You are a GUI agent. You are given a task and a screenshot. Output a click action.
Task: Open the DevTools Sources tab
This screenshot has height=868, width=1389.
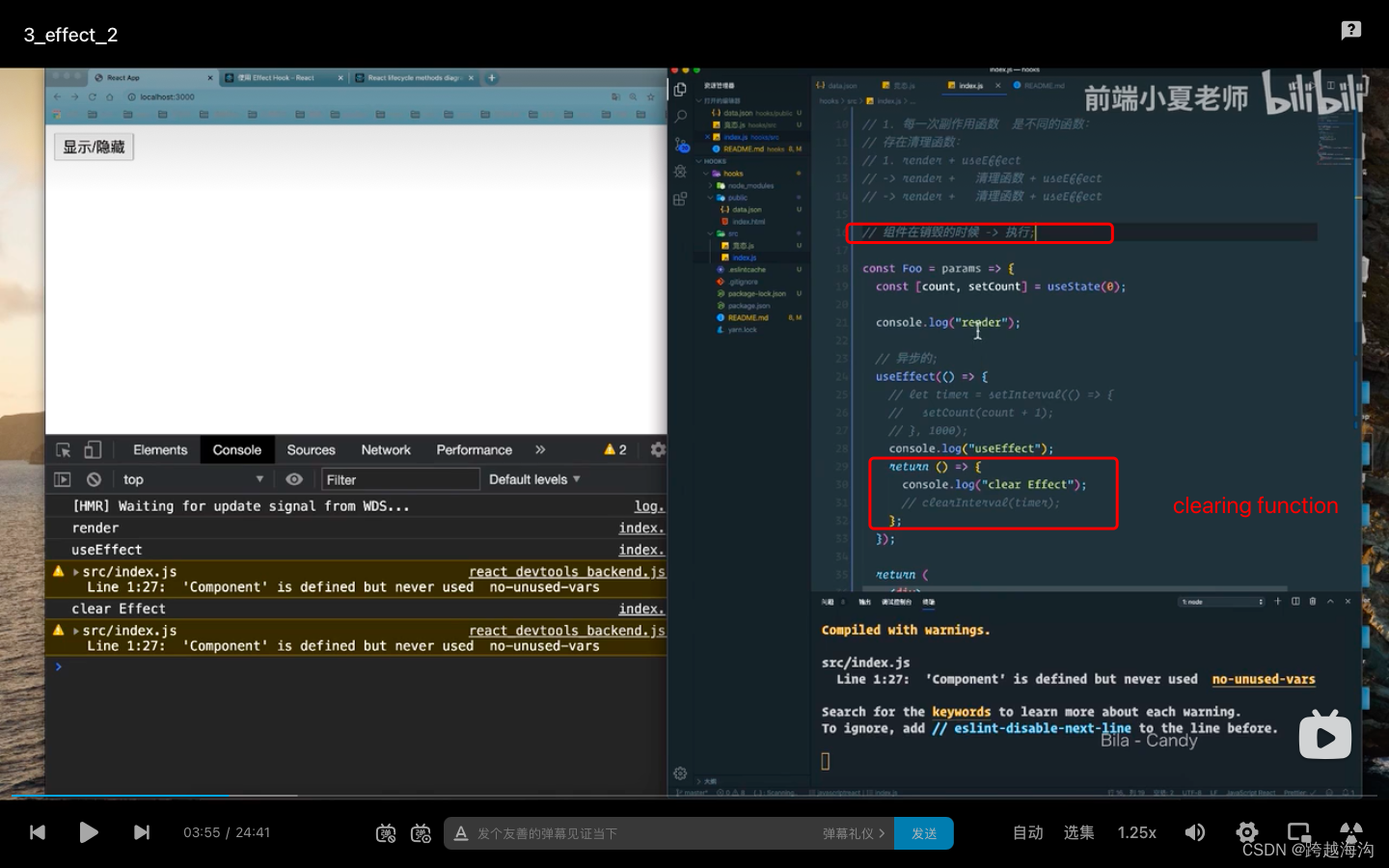311,449
